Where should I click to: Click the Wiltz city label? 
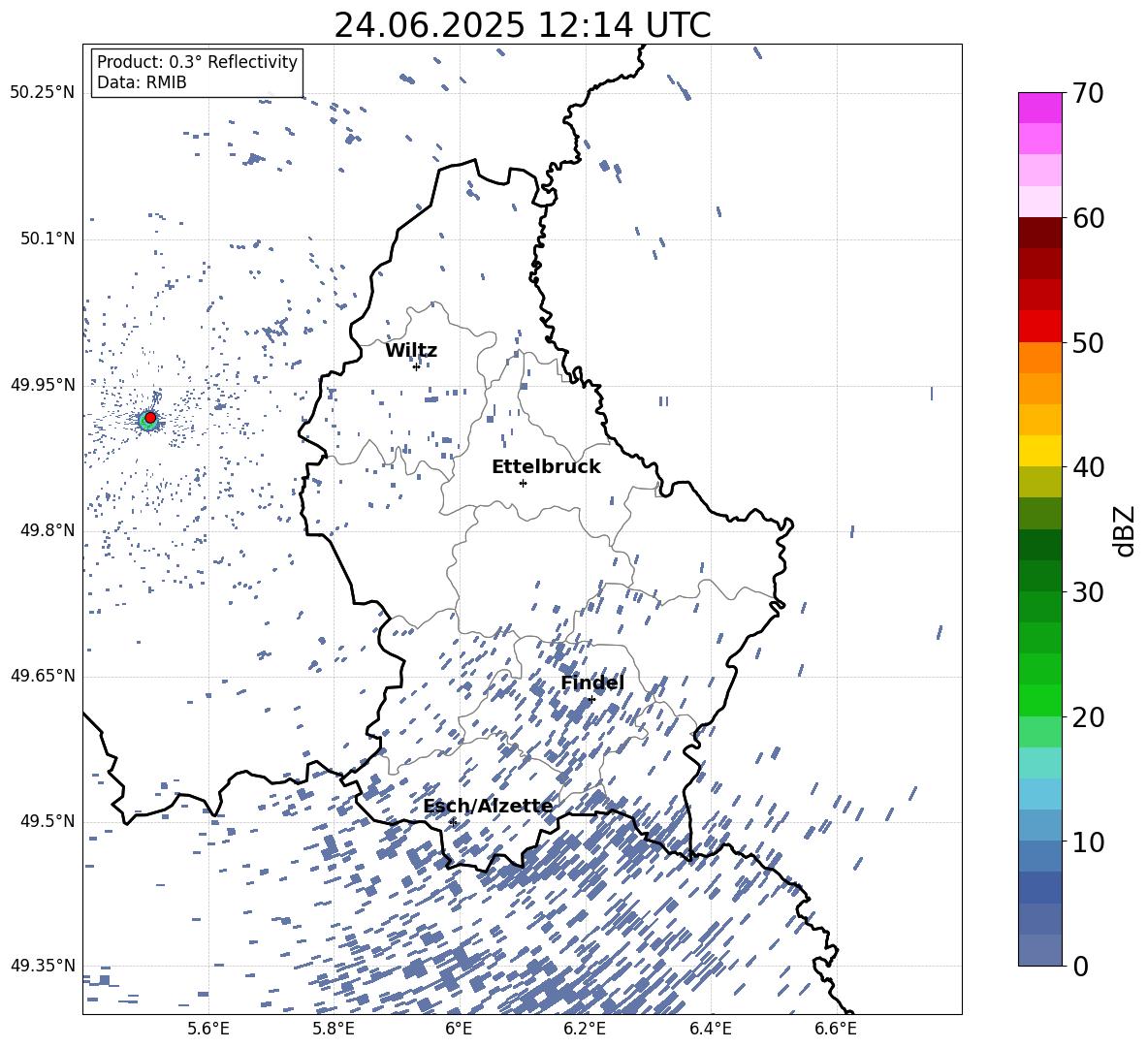pyautogui.click(x=411, y=351)
